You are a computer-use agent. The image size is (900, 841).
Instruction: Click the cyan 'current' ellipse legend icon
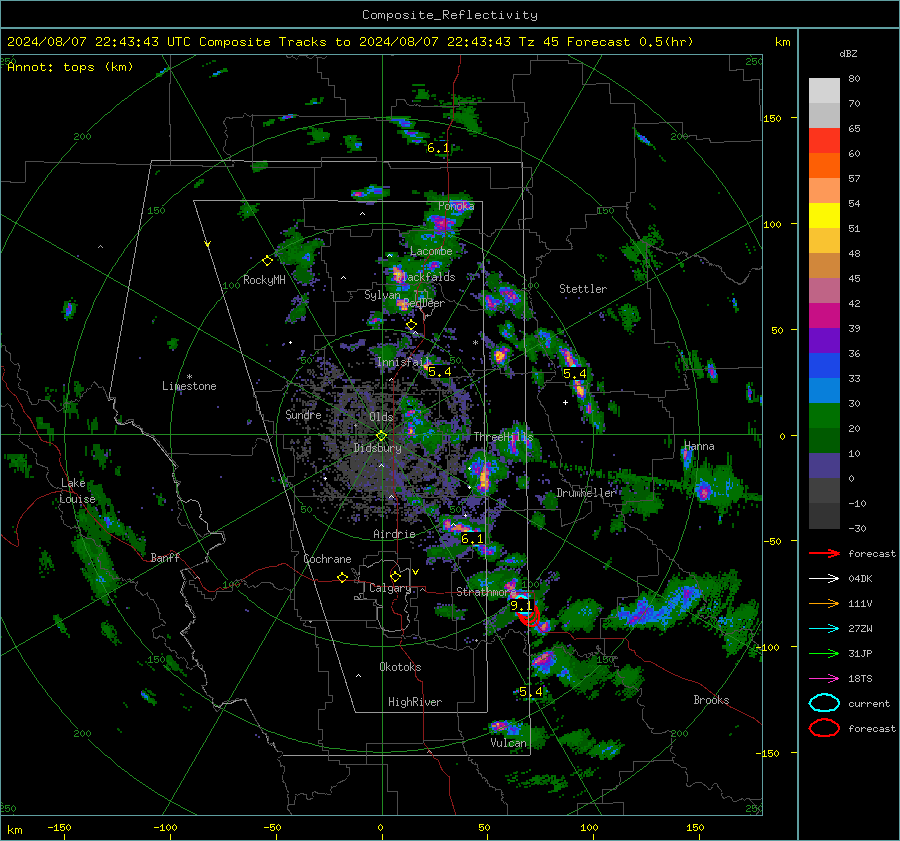(824, 703)
